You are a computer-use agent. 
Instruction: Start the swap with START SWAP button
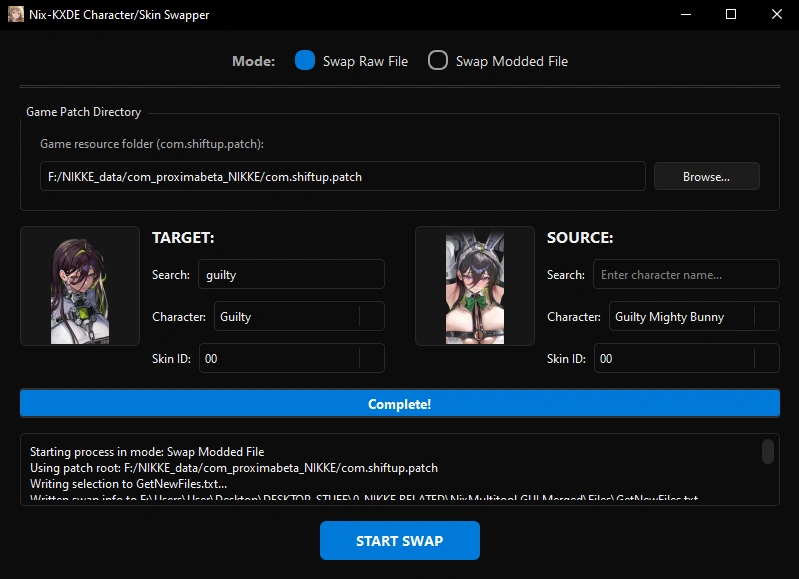(x=400, y=540)
